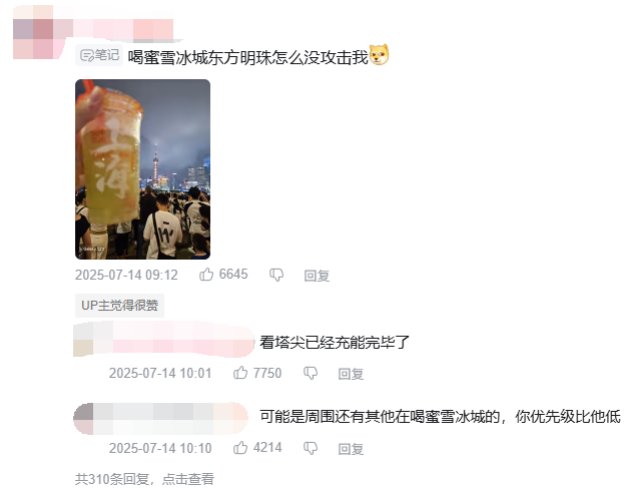Click the comment text 喝蜜雪冰城东方明珠怎么没攻击我
The image size is (629, 489).
pos(248,57)
